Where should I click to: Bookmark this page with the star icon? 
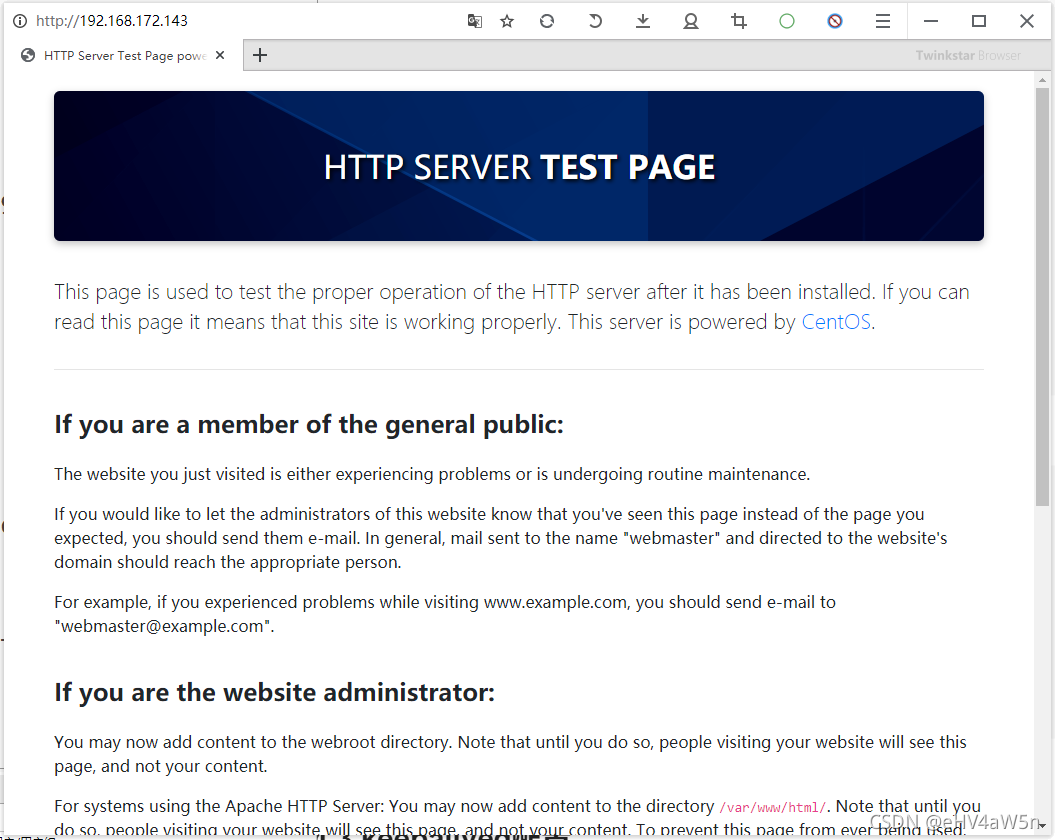[507, 22]
